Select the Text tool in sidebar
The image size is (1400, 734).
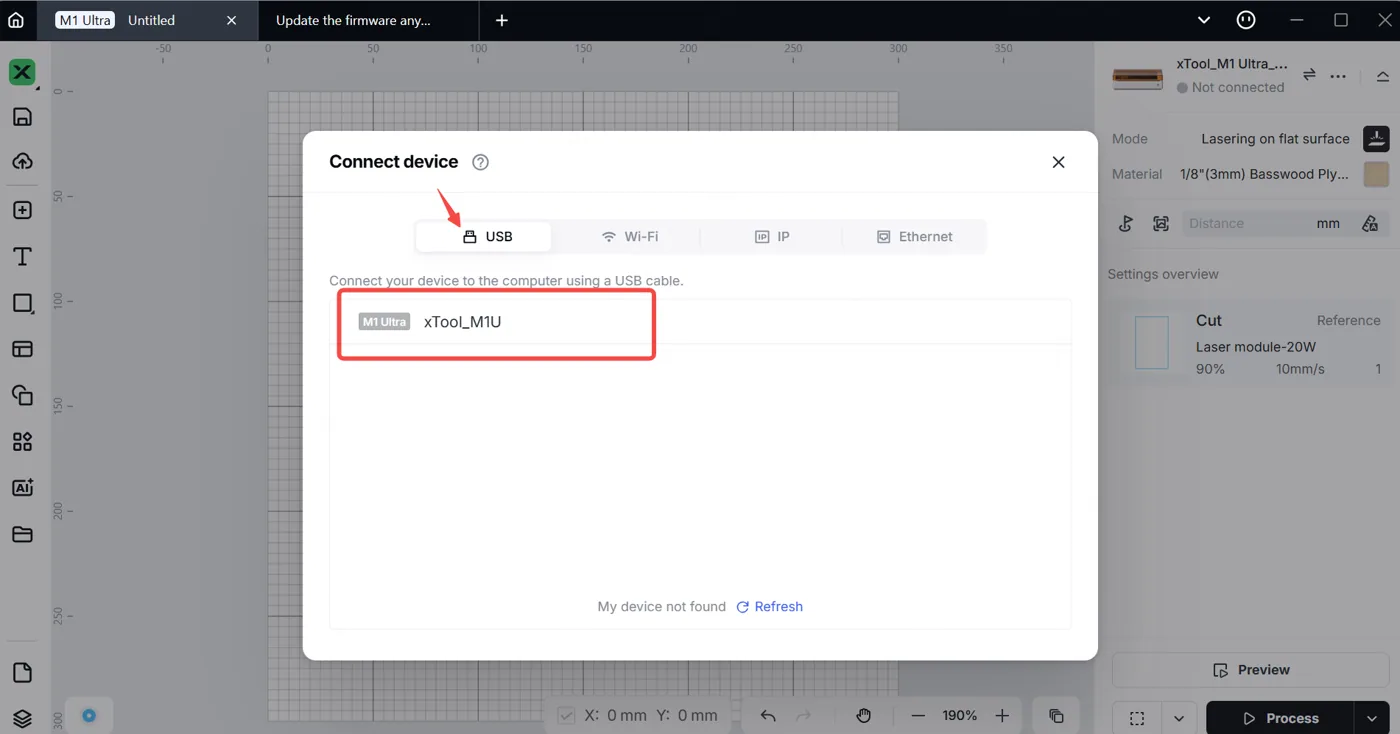pos(22,257)
